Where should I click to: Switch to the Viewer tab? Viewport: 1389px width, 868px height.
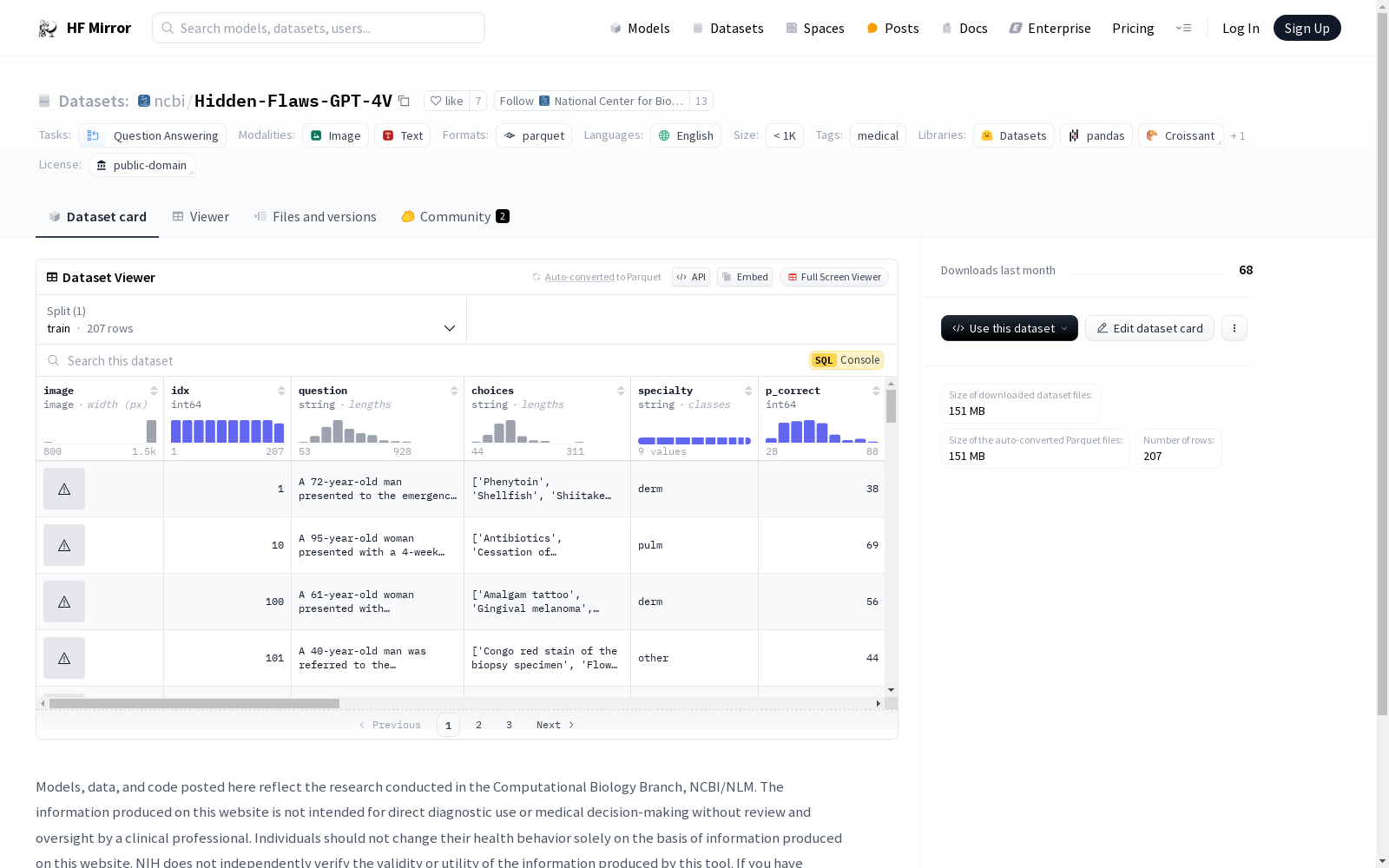(201, 216)
